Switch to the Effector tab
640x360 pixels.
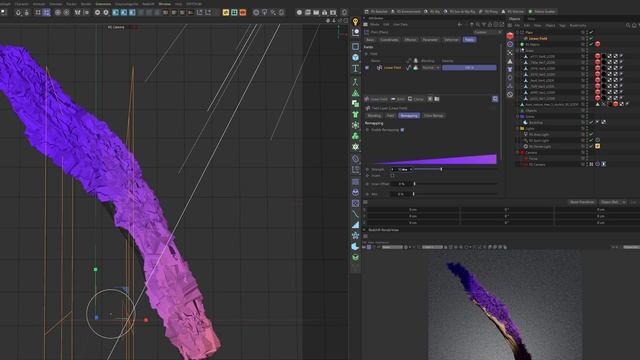pos(410,40)
